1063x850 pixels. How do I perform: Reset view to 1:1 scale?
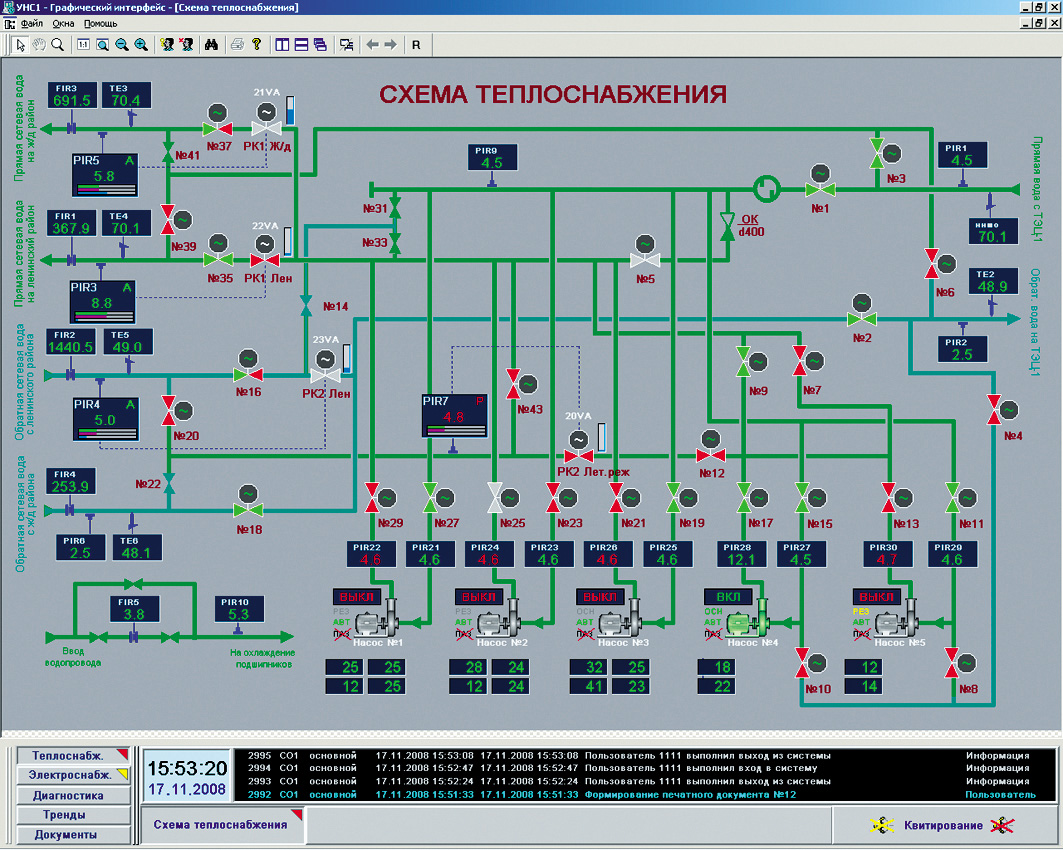[x=83, y=45]
